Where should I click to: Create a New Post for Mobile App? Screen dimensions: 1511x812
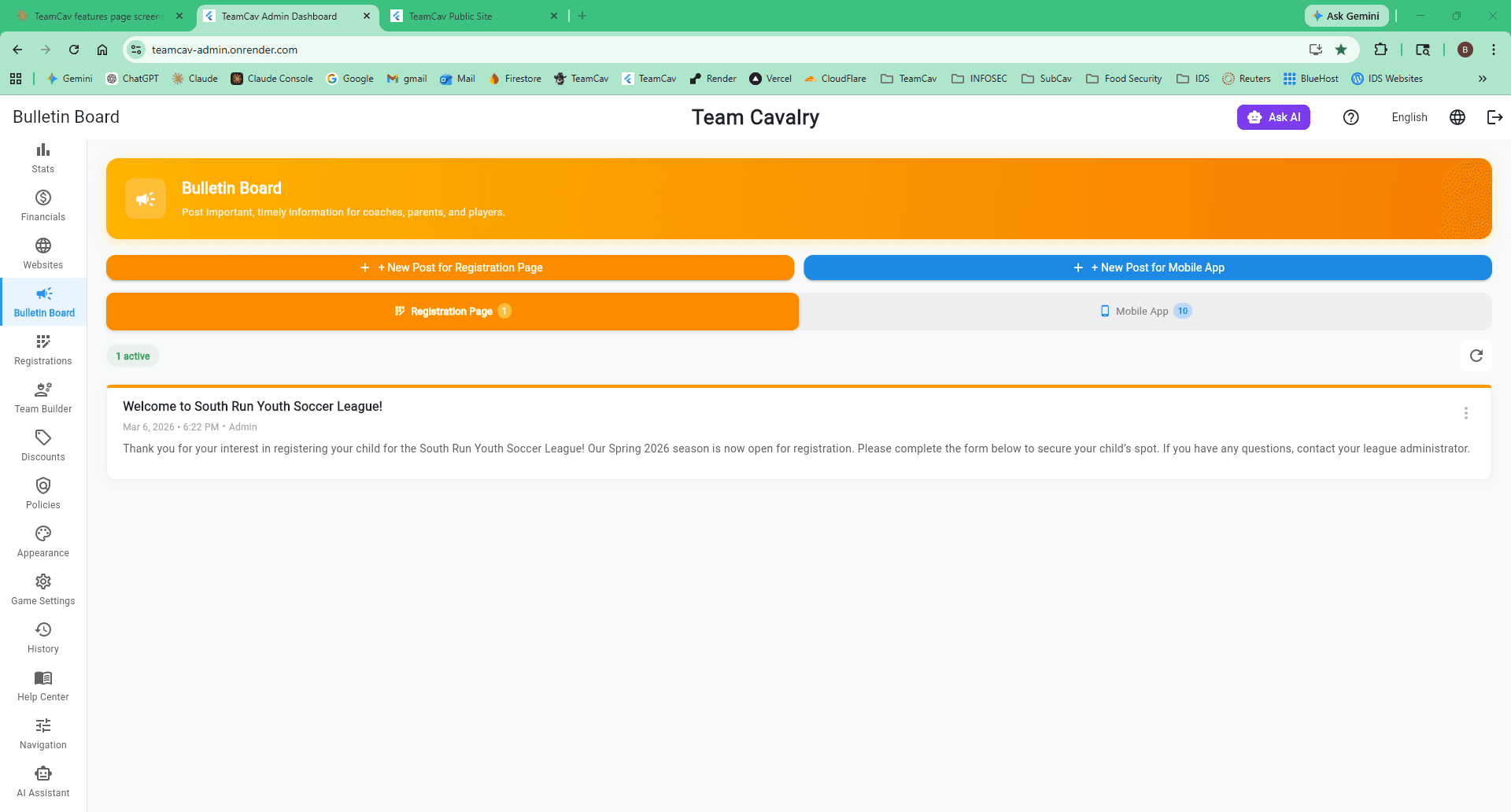click(1147, 268)
